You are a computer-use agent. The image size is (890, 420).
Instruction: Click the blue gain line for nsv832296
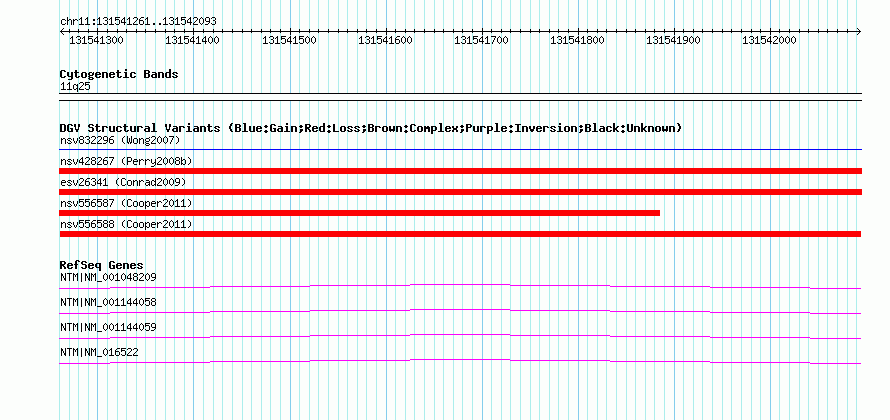click(460, 150)
